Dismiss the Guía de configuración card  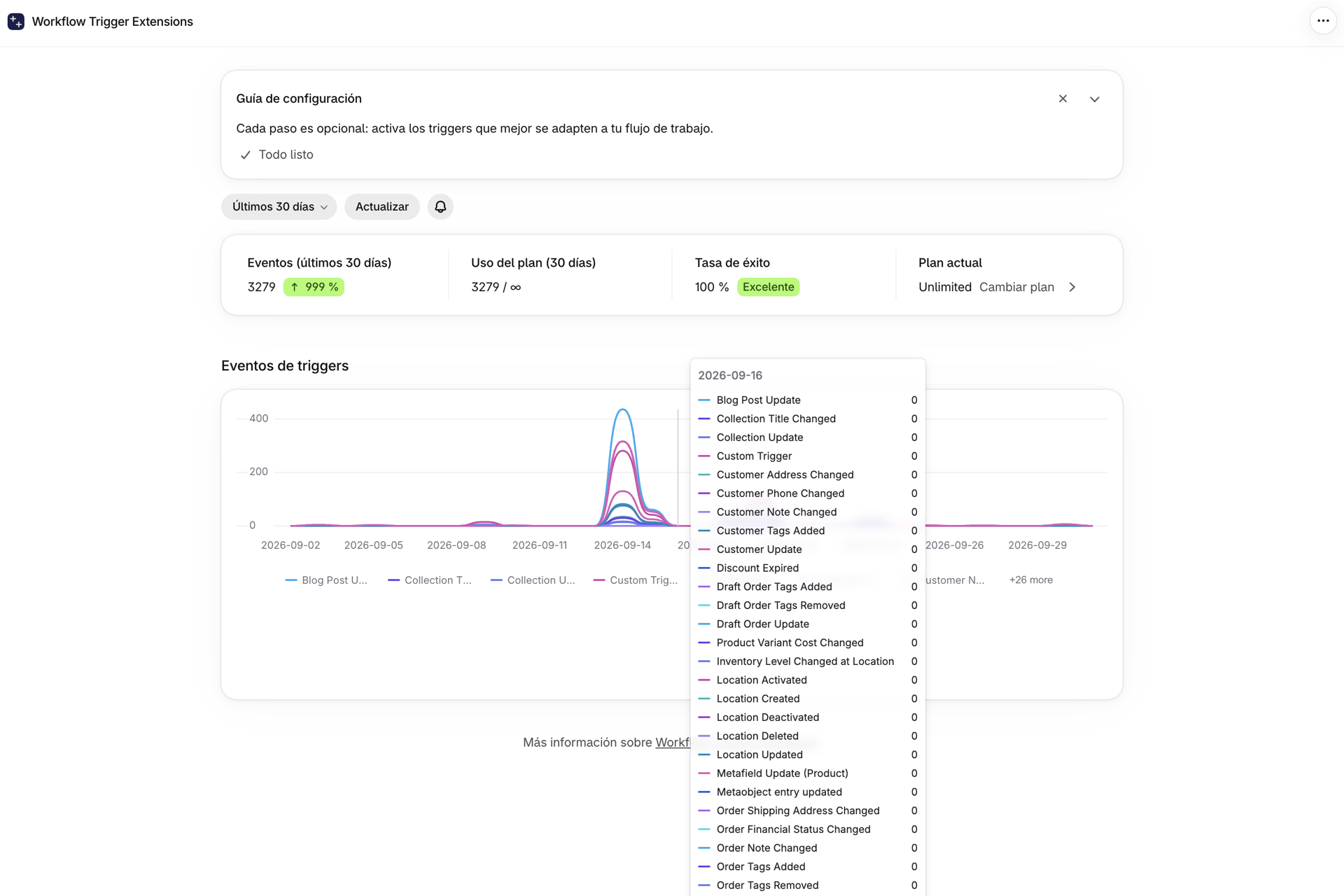[1063, 99]
